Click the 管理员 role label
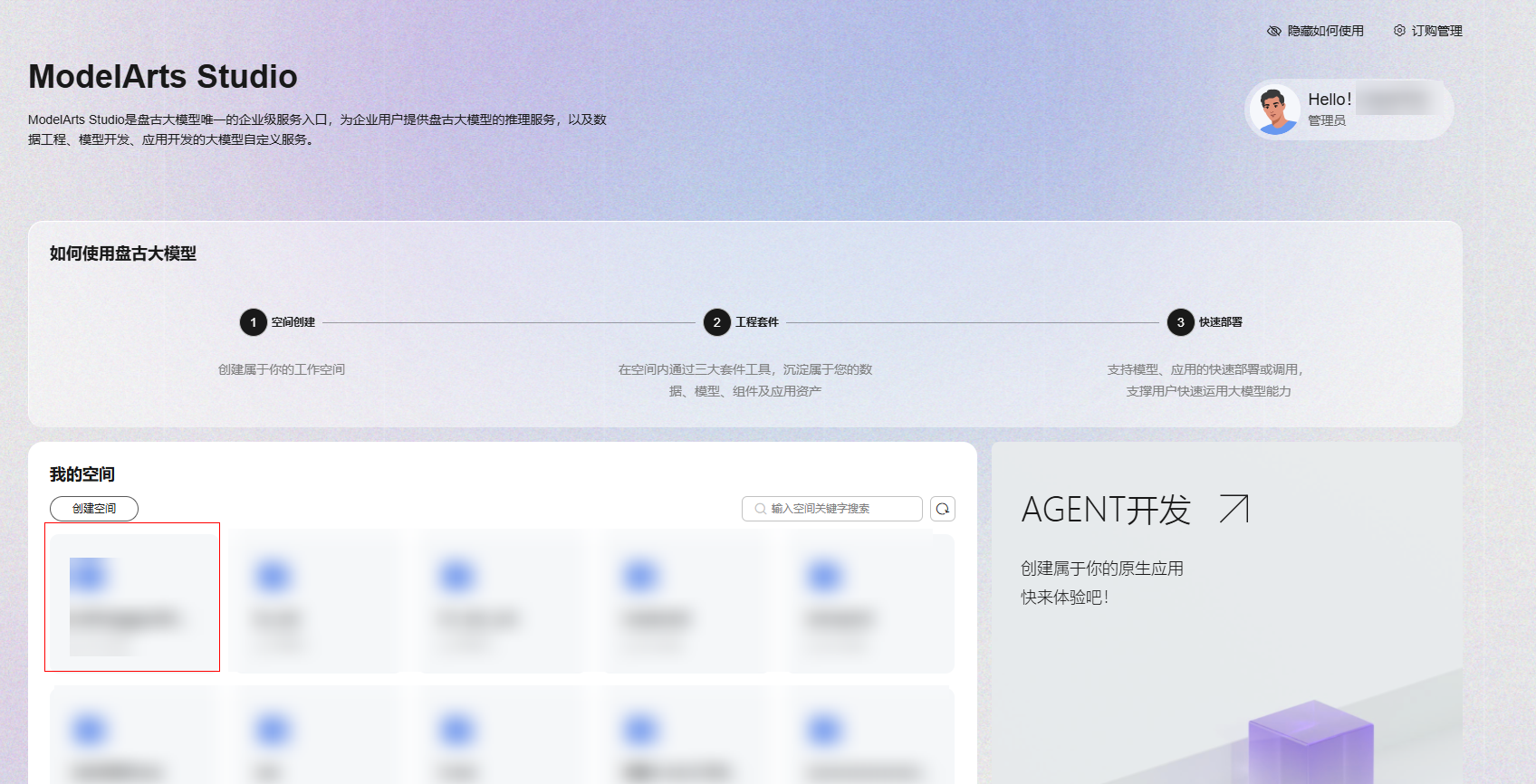The height and width of the screenshot is (784, 1536). 1327,120
